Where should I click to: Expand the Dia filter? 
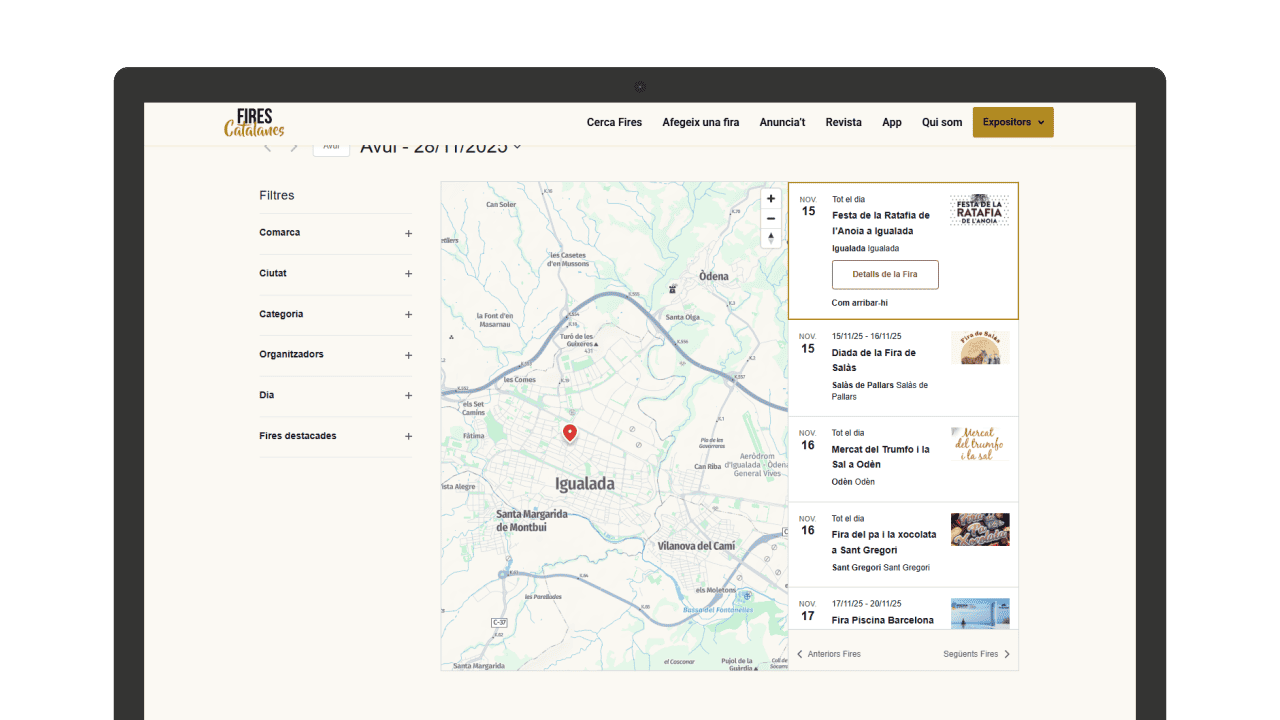click(408, 396)
